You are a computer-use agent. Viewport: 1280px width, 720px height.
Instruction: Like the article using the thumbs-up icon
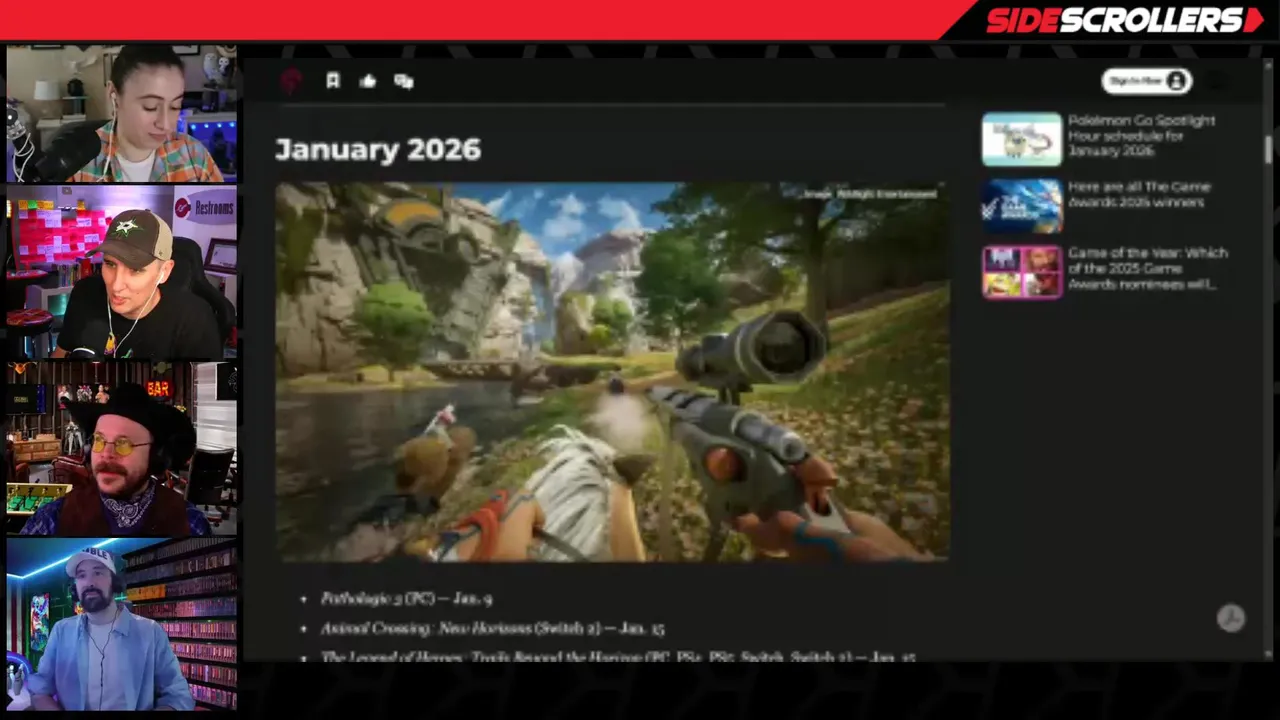(368, 81)
